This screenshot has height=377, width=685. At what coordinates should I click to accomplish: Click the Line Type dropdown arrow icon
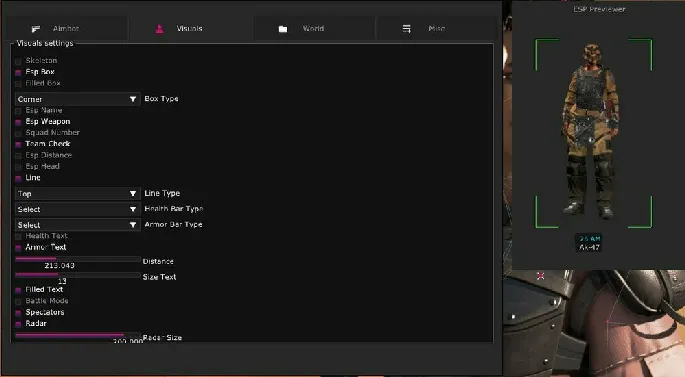133,194
